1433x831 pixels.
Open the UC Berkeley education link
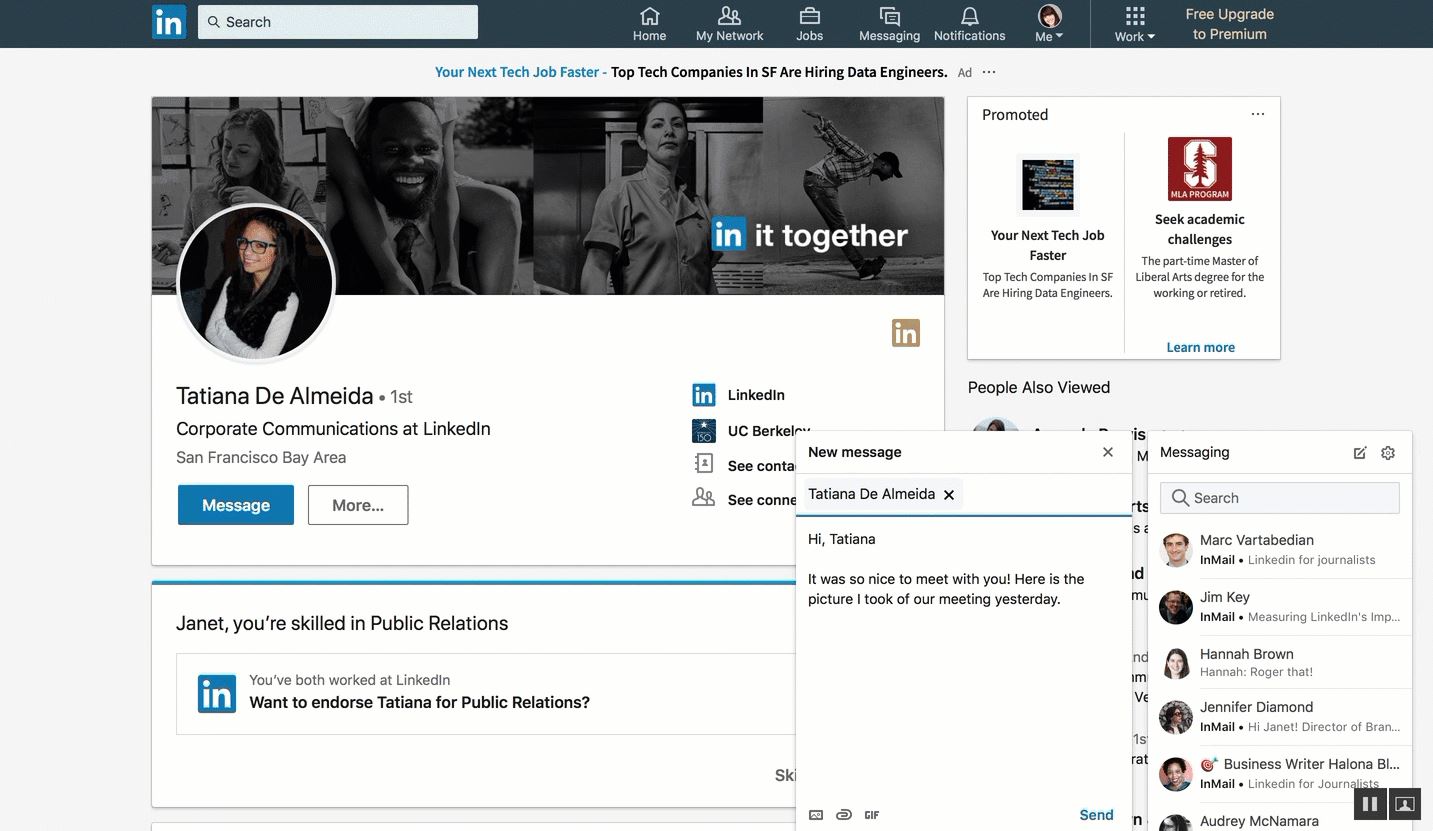[768, 431]
